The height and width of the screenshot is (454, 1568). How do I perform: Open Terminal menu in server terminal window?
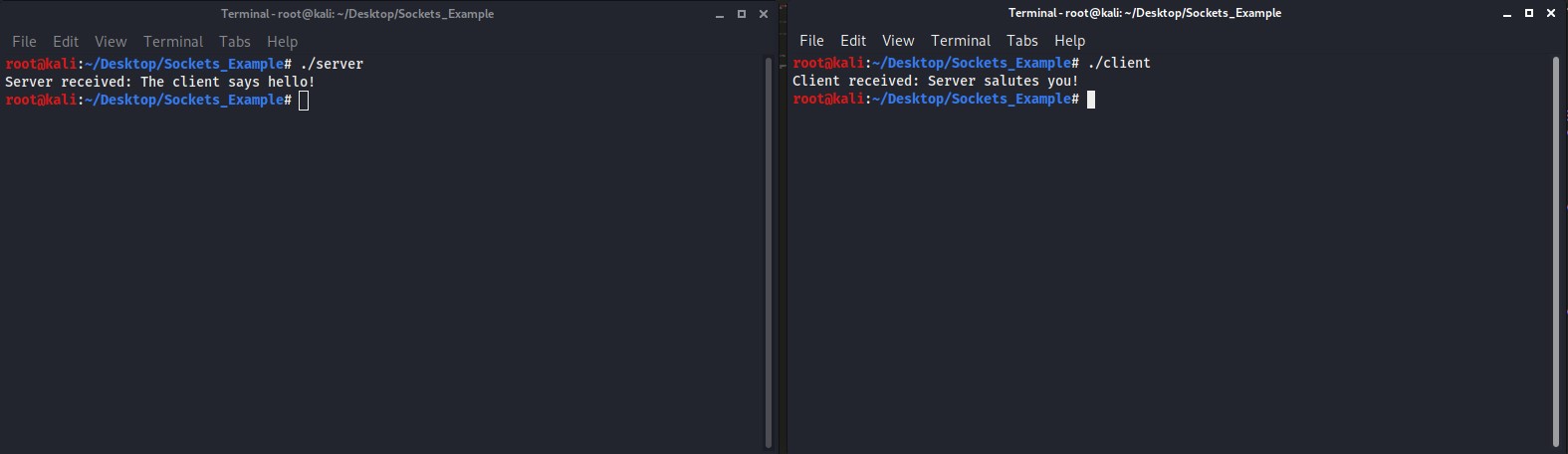coord(173,42)
